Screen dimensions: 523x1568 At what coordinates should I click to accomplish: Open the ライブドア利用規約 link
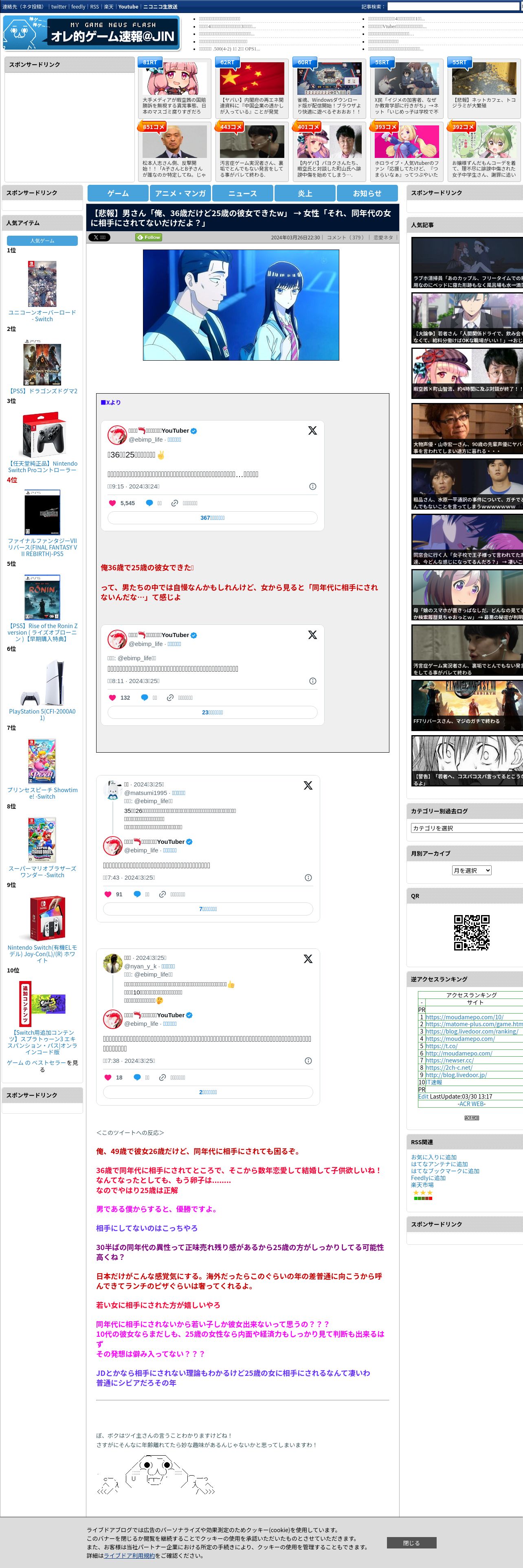click(129, 1555)
